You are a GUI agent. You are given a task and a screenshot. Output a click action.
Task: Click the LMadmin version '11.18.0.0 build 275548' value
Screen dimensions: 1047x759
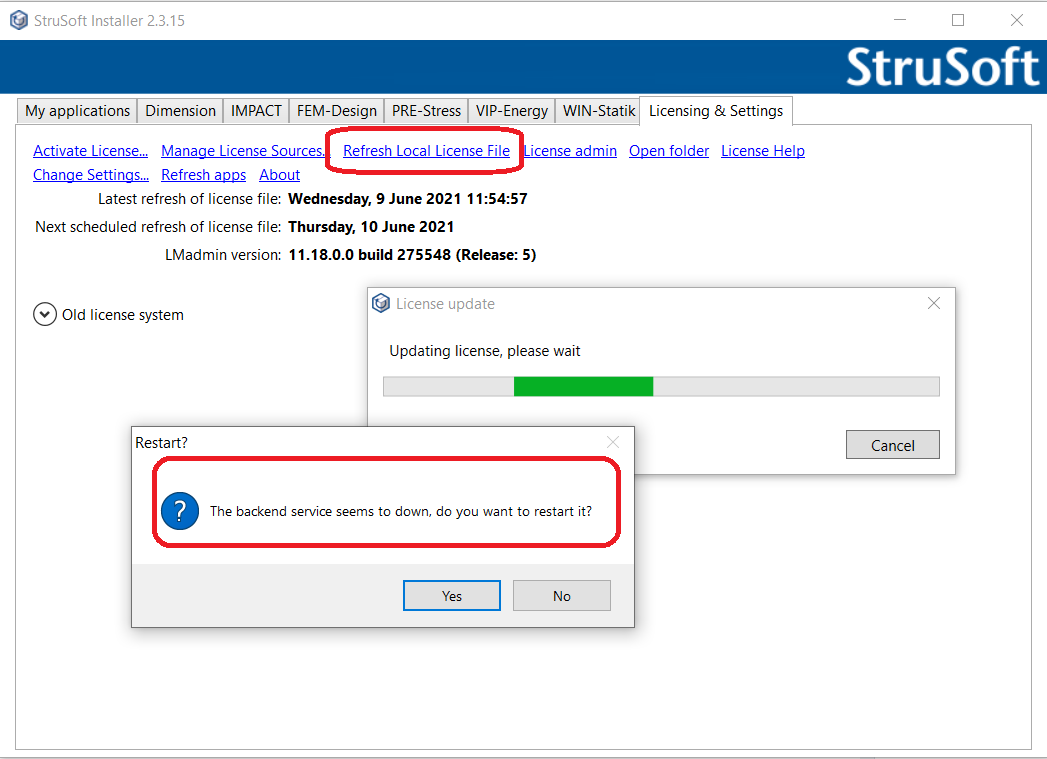[412, 255]
